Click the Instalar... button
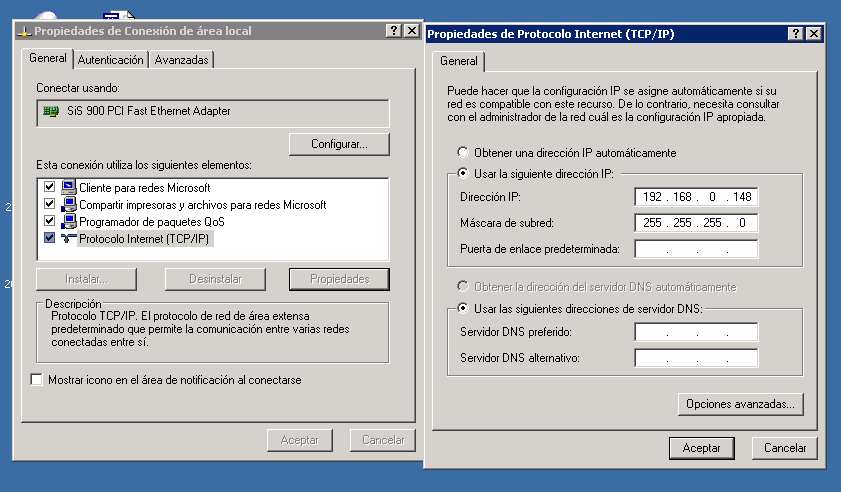The image size is (841, 492). click(86, 279)
